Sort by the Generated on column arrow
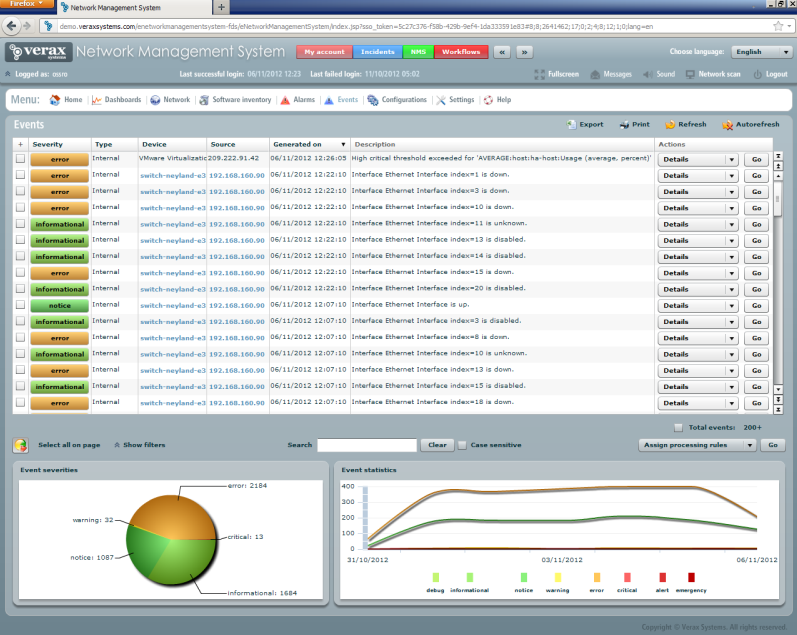 pyautogui.click(x=344, y=144)
